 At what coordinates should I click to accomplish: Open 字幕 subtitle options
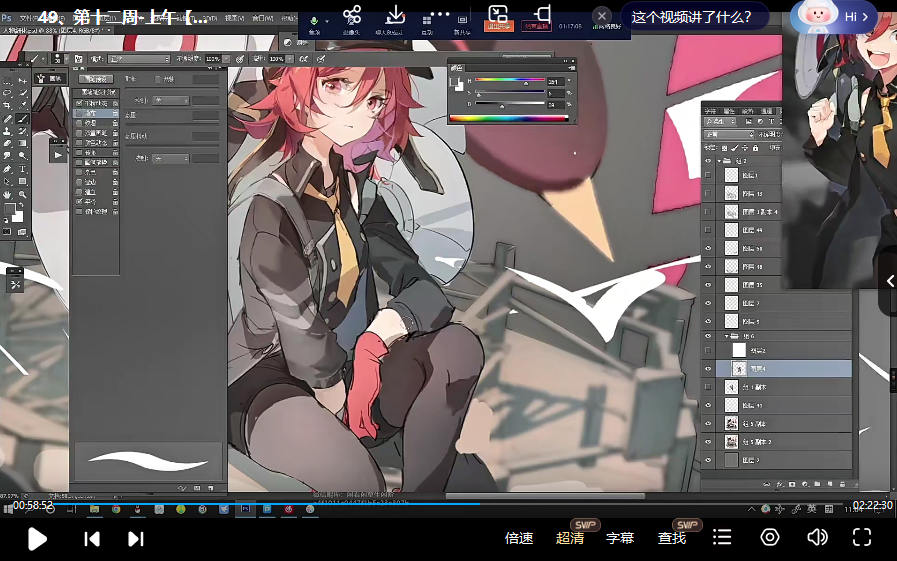[620, 538]
